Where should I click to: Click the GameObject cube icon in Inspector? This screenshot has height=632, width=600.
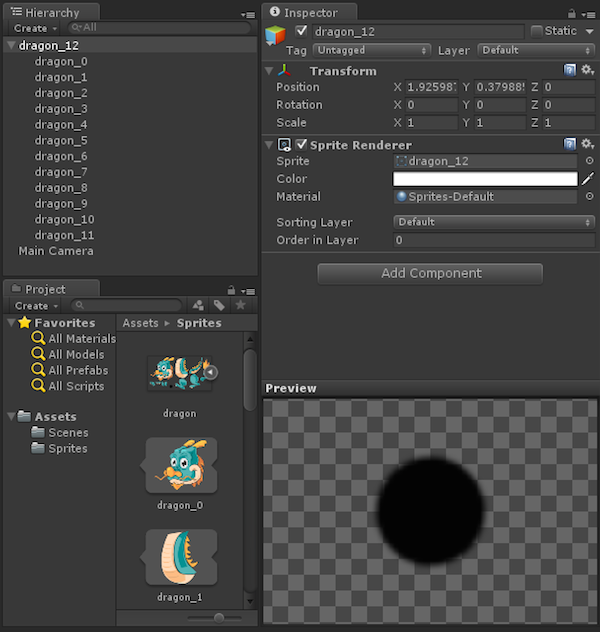pyautogui.click(x=275, y=35)
